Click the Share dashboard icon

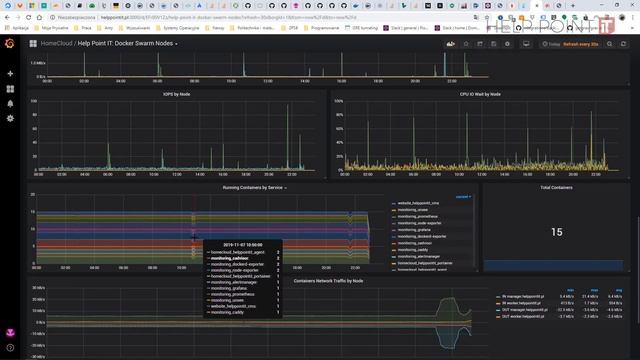480,44
